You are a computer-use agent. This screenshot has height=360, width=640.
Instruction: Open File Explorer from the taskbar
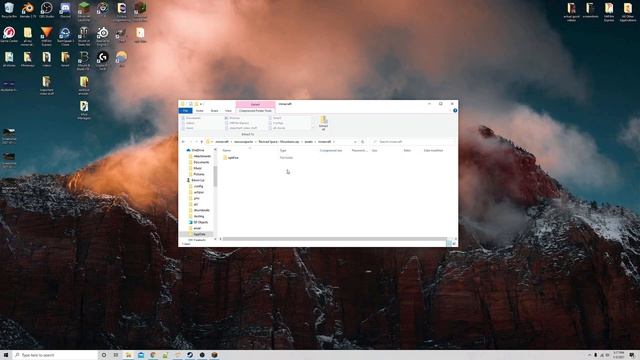tap(128, 355)
